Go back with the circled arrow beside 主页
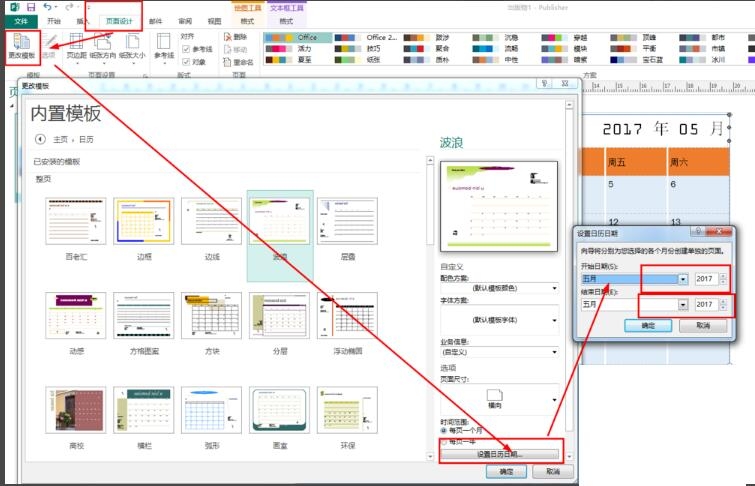Image resolution: width=755 pixels, height=486 pixels. [40, 139]
